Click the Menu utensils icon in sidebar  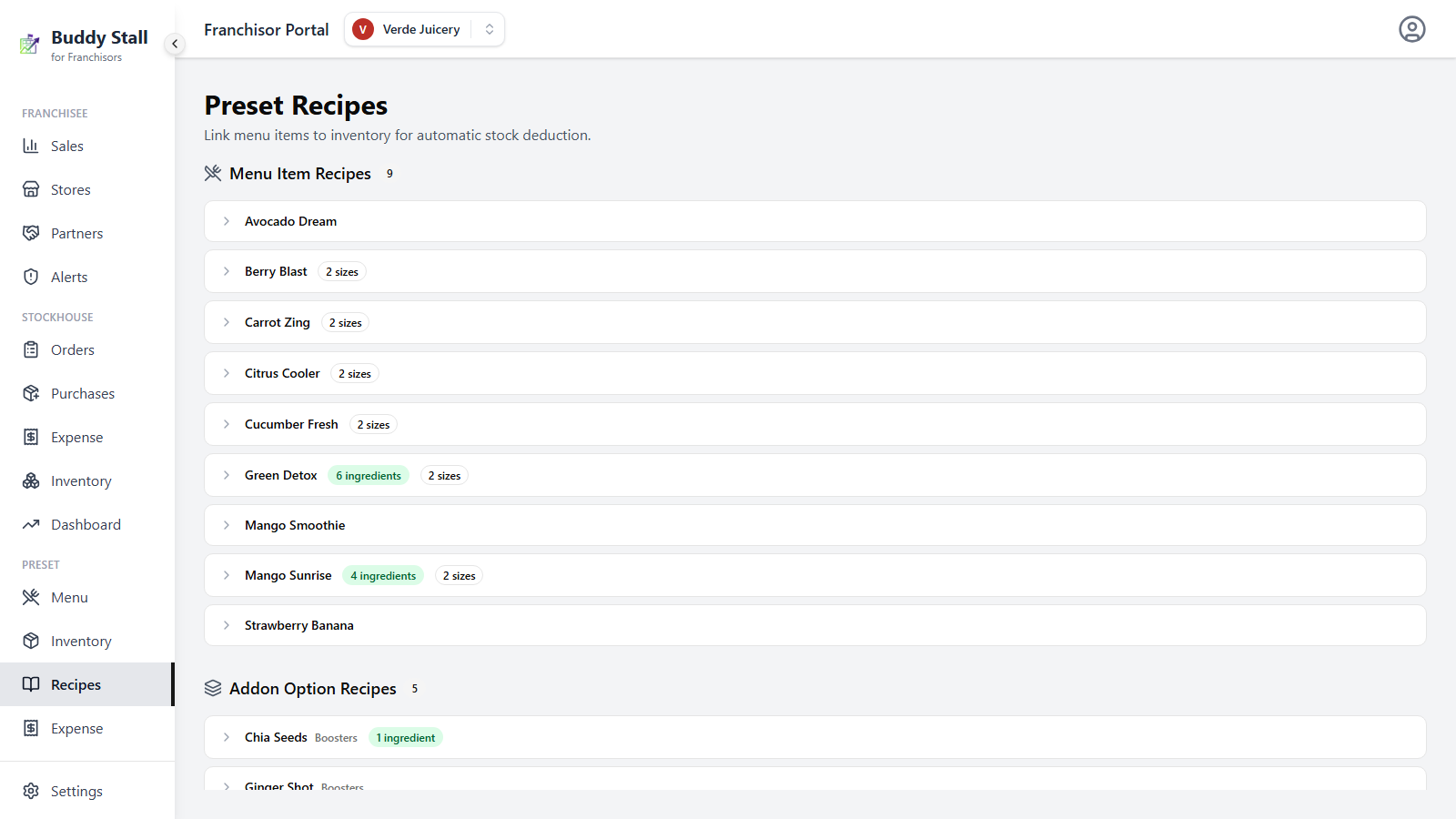coord(31,597)
